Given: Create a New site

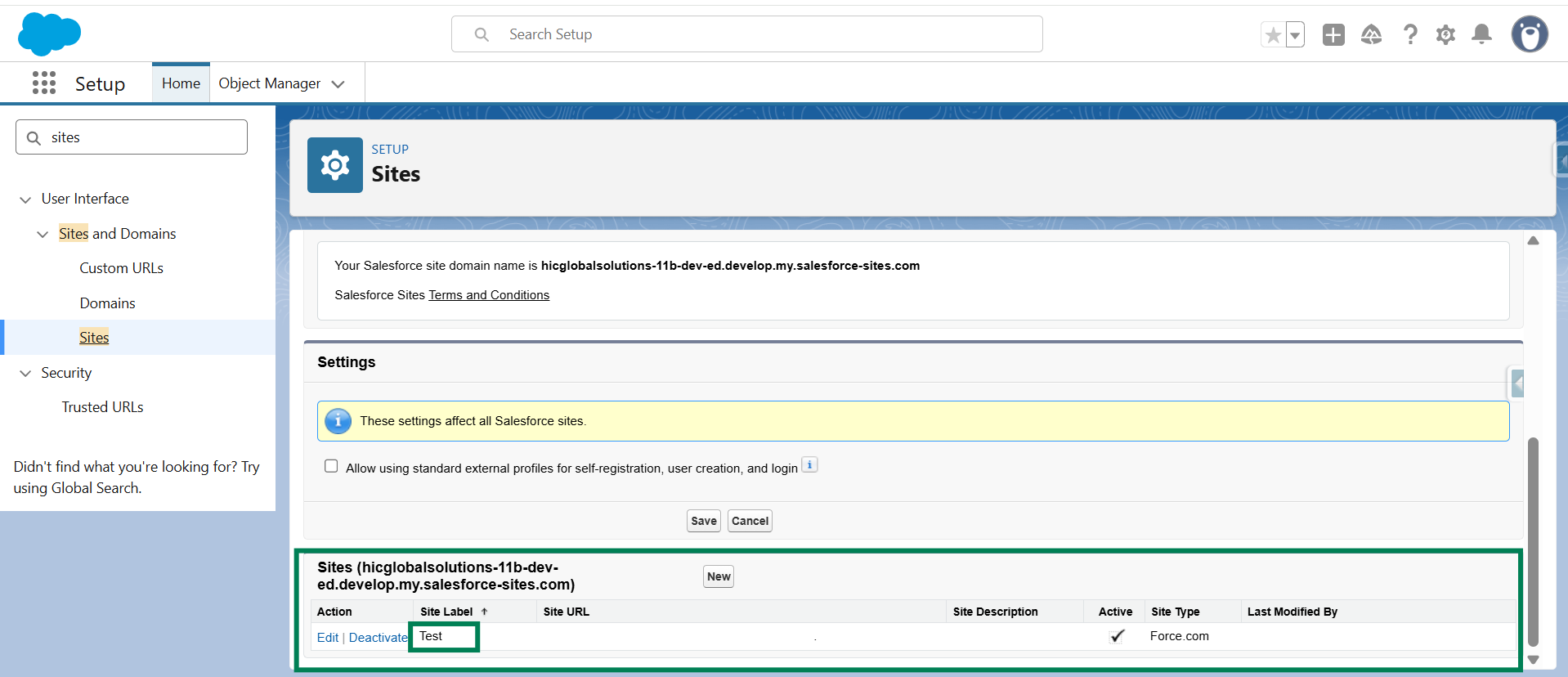Looking at the screenshot, I should point(719,576).
